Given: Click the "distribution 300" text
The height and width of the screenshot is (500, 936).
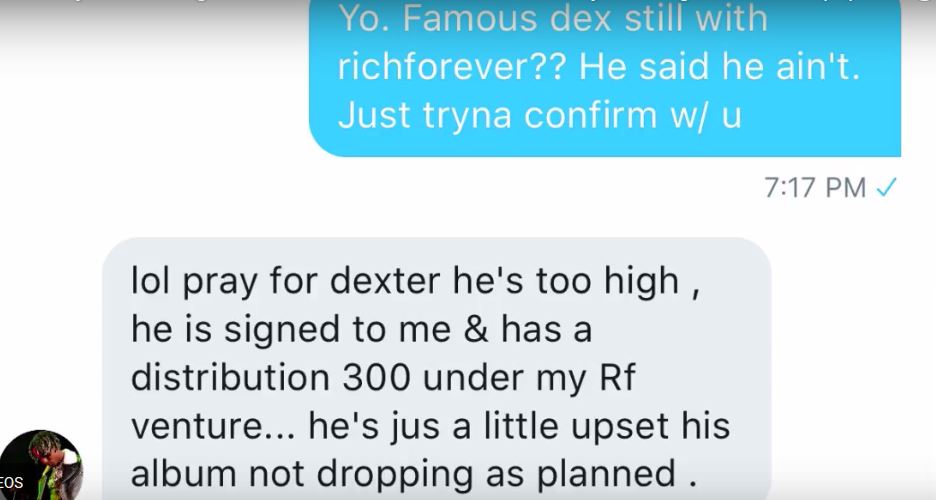Looking at the screenshot, I should (x=270, y=377).
